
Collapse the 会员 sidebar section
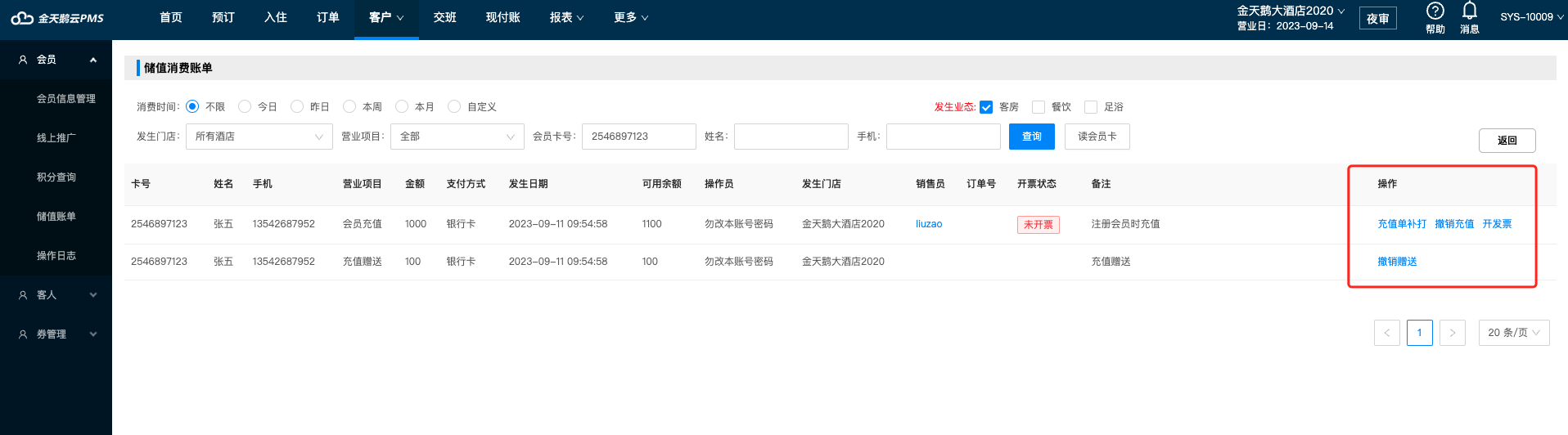(x=93, y=60)
